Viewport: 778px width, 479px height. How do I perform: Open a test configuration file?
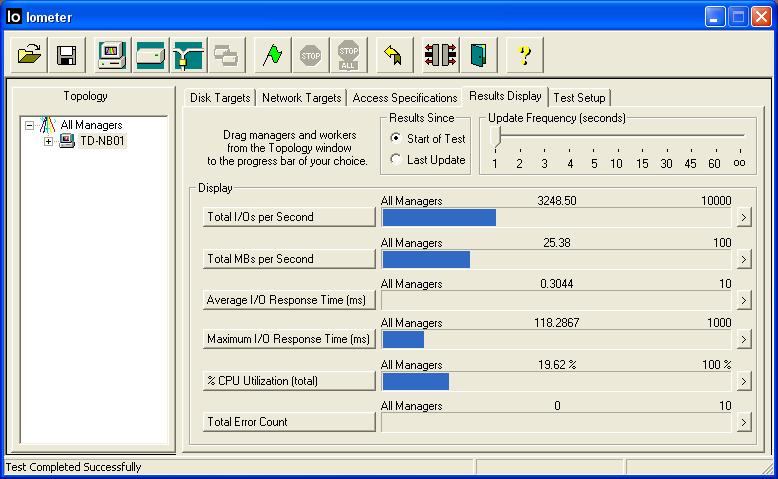click(x=29, y=55)
